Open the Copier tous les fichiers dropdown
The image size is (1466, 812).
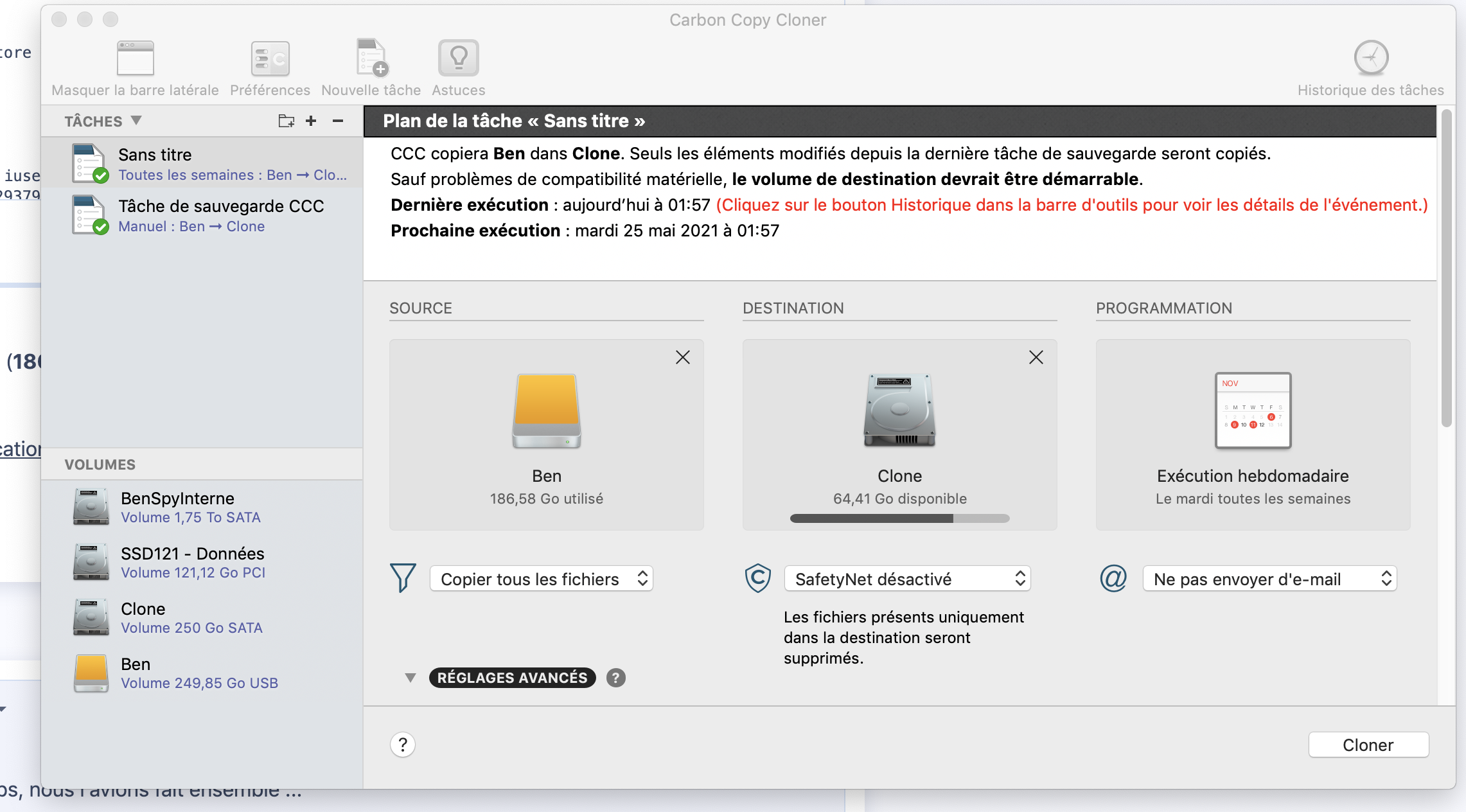(x=542, y=579)
